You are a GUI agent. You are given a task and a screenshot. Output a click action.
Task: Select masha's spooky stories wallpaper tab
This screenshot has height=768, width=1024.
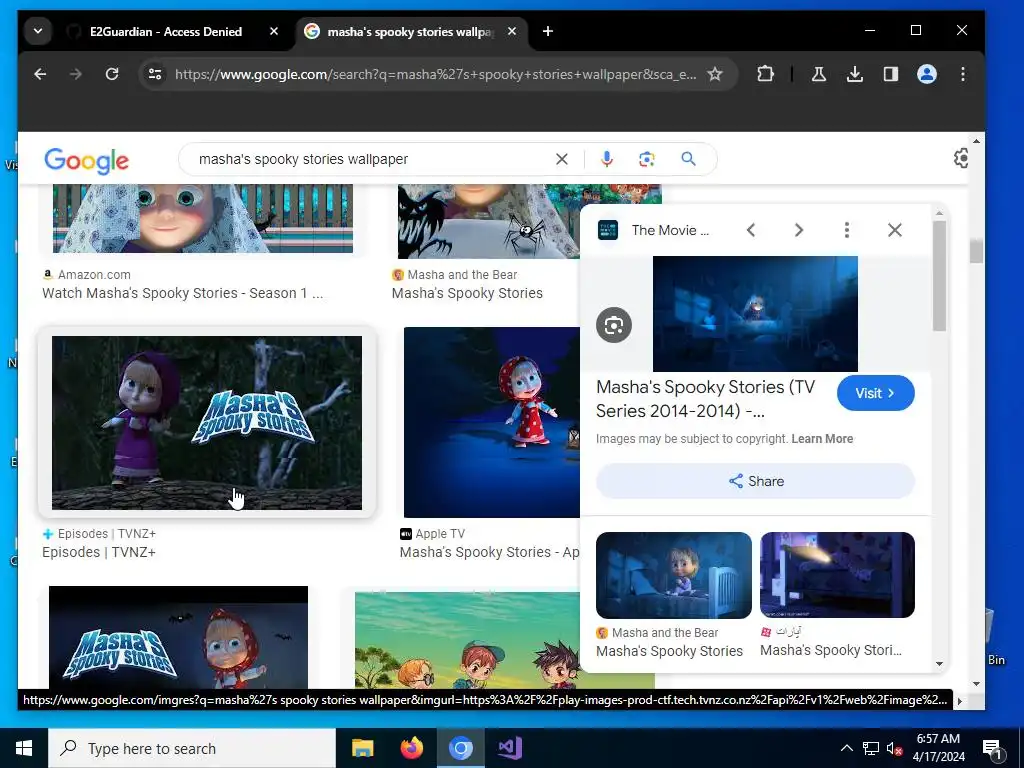tap(411, 31)
